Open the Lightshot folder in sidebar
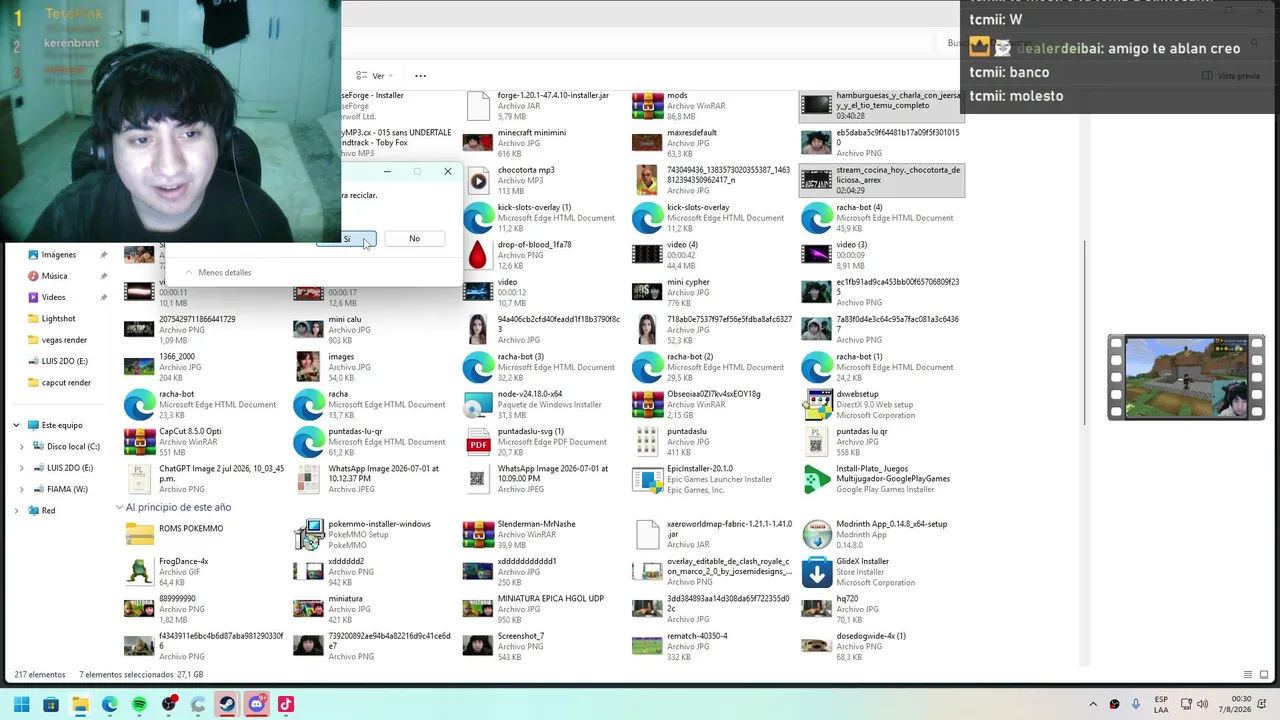Screen dimensions: 1280x720 point(58,319)
